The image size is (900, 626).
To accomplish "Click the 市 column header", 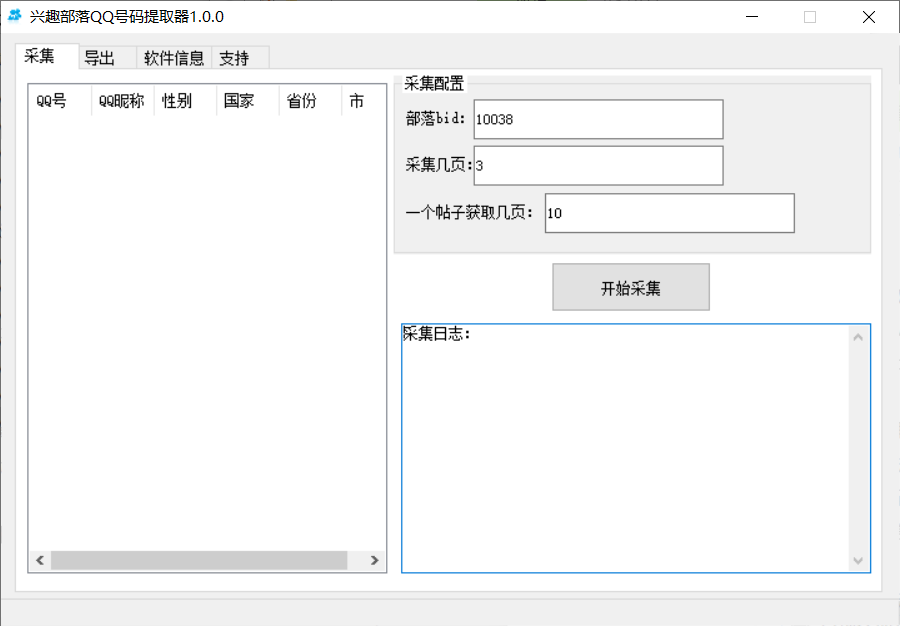I will click(x=364, y=101).
